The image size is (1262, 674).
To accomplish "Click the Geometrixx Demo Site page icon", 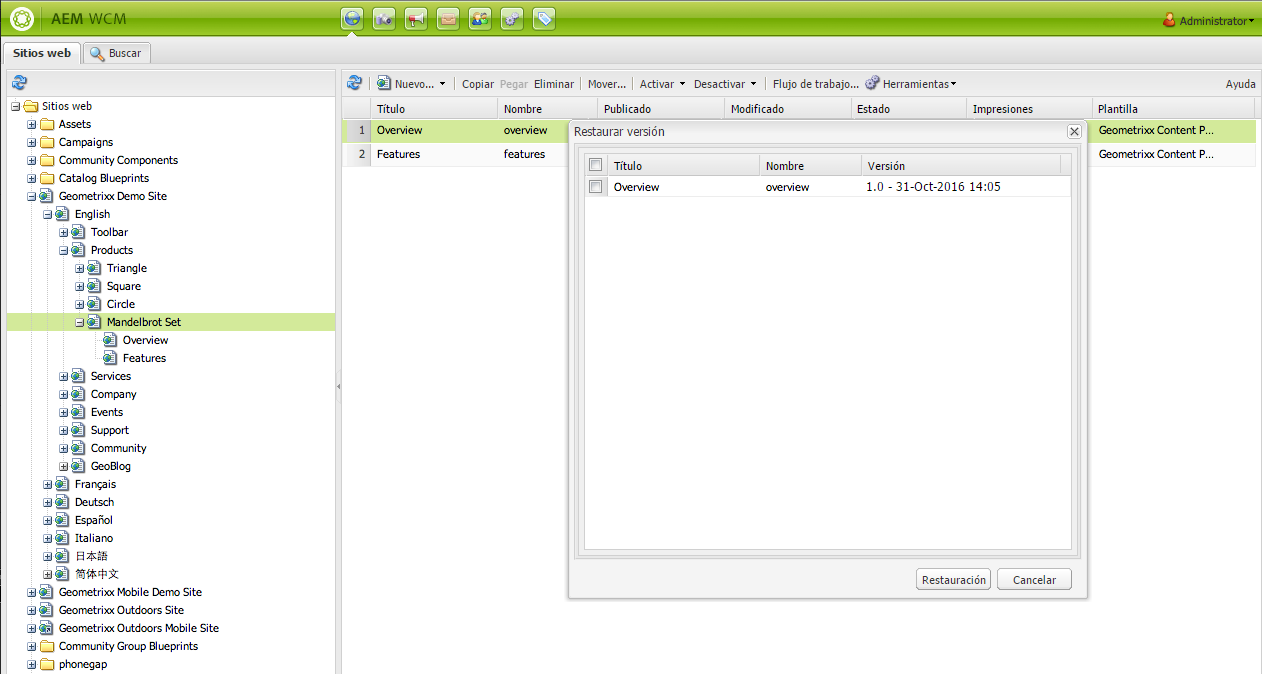I will click(46, 196).
